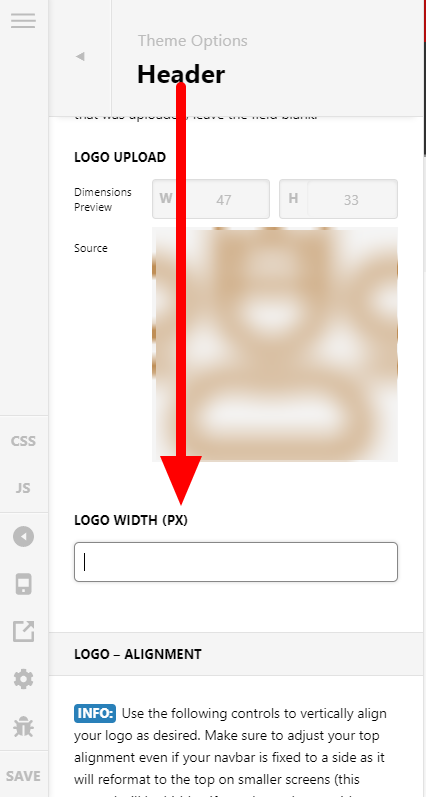Select the blurred logo source image
The image size is (426, 797).
coord(275,344)
